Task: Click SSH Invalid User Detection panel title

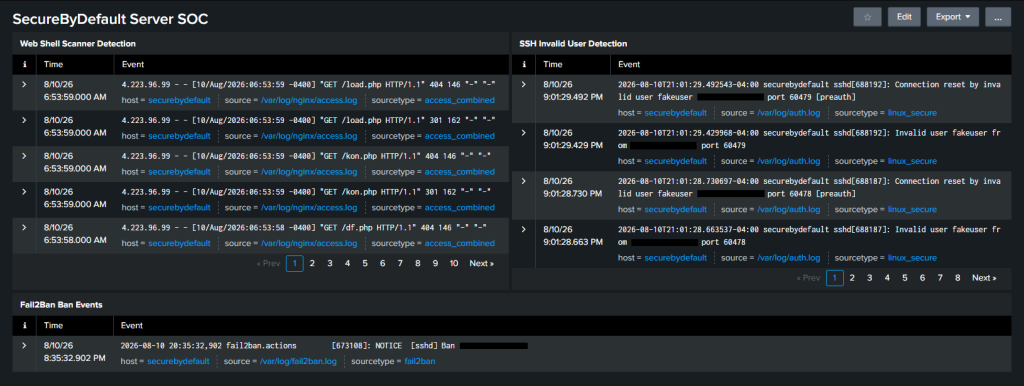Action: click(573, 44)
